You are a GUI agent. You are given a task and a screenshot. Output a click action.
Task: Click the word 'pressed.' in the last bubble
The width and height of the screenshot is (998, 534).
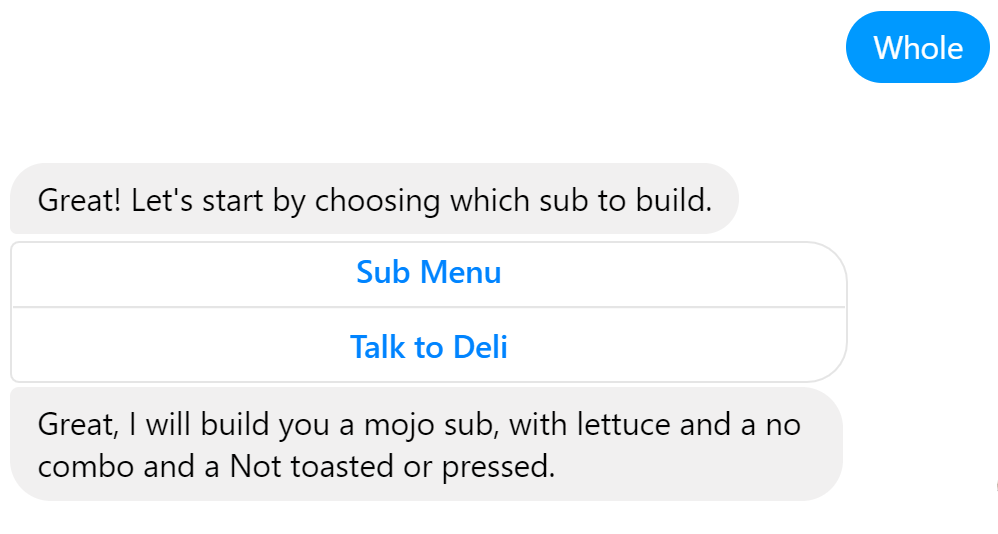point(498,468)
